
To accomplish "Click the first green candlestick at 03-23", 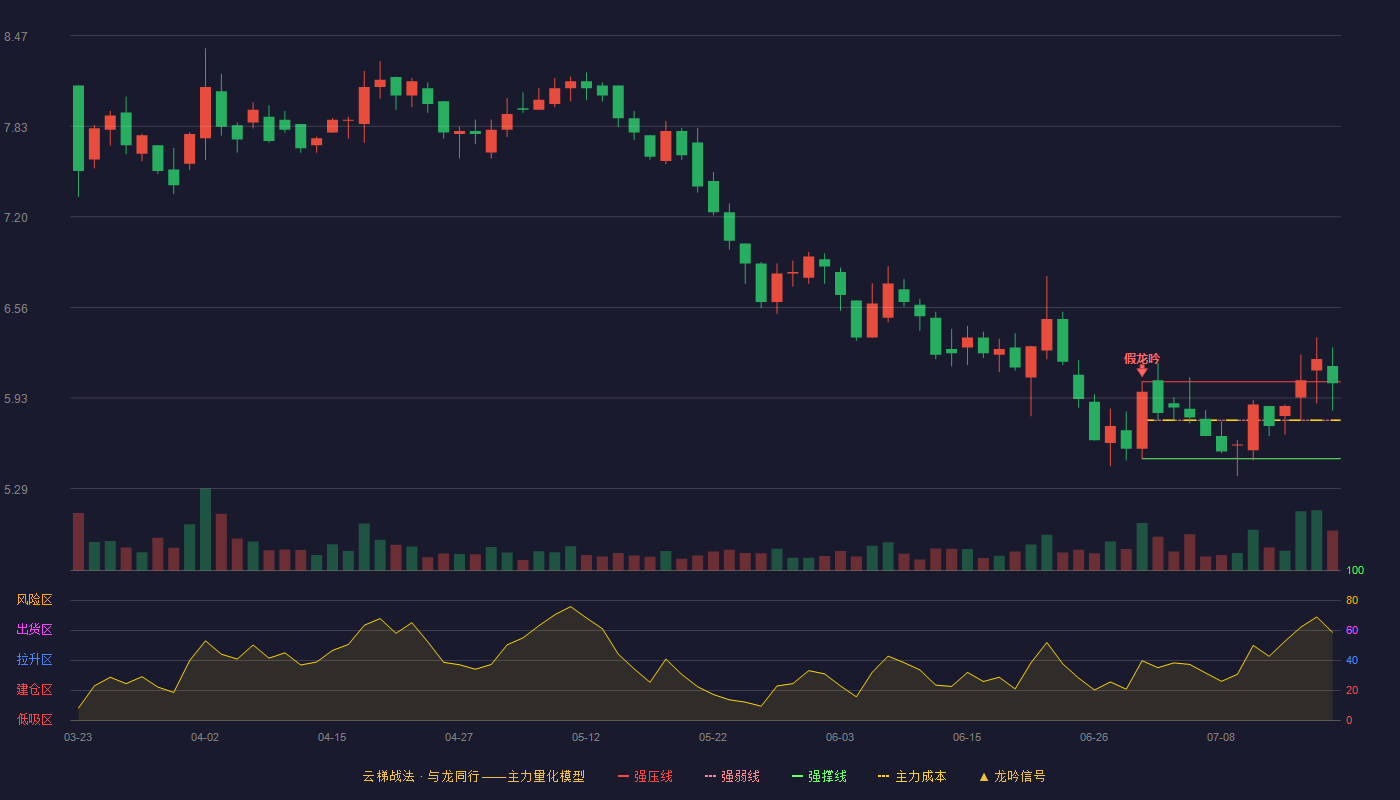I will [x=78, y=128].
